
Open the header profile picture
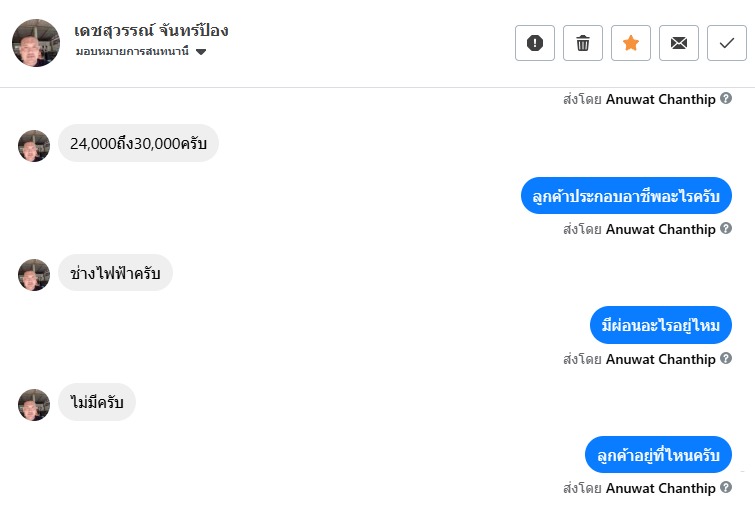(36, 42)
